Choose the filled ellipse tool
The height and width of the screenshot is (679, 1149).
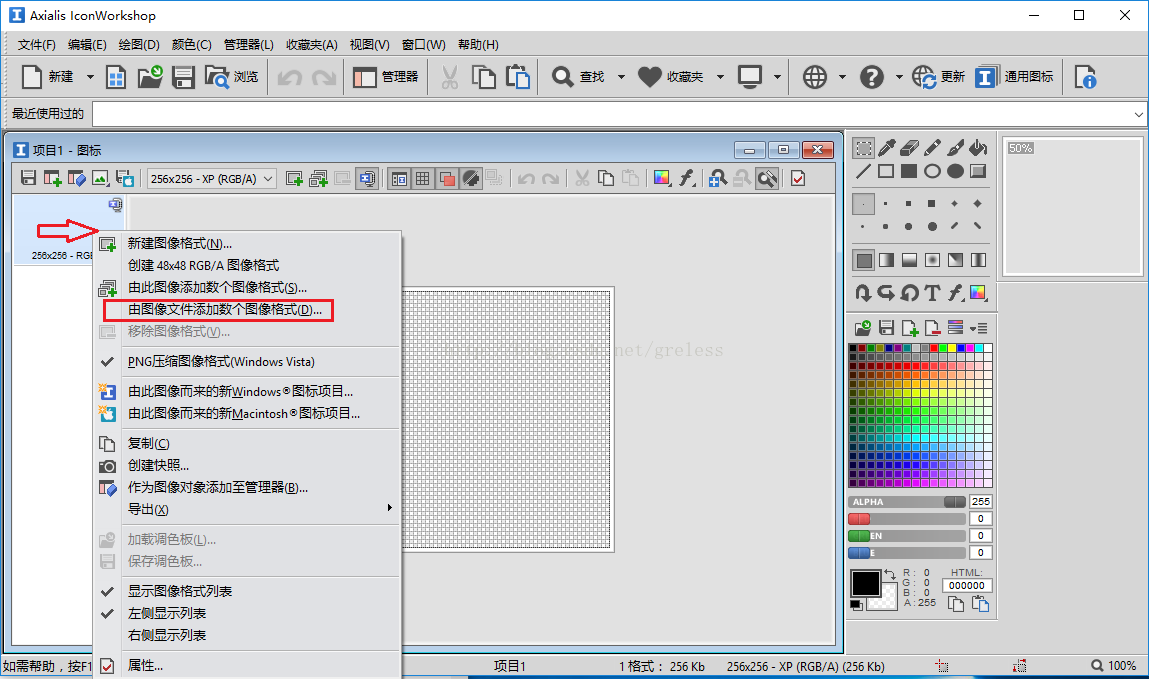tap(955, 171)
